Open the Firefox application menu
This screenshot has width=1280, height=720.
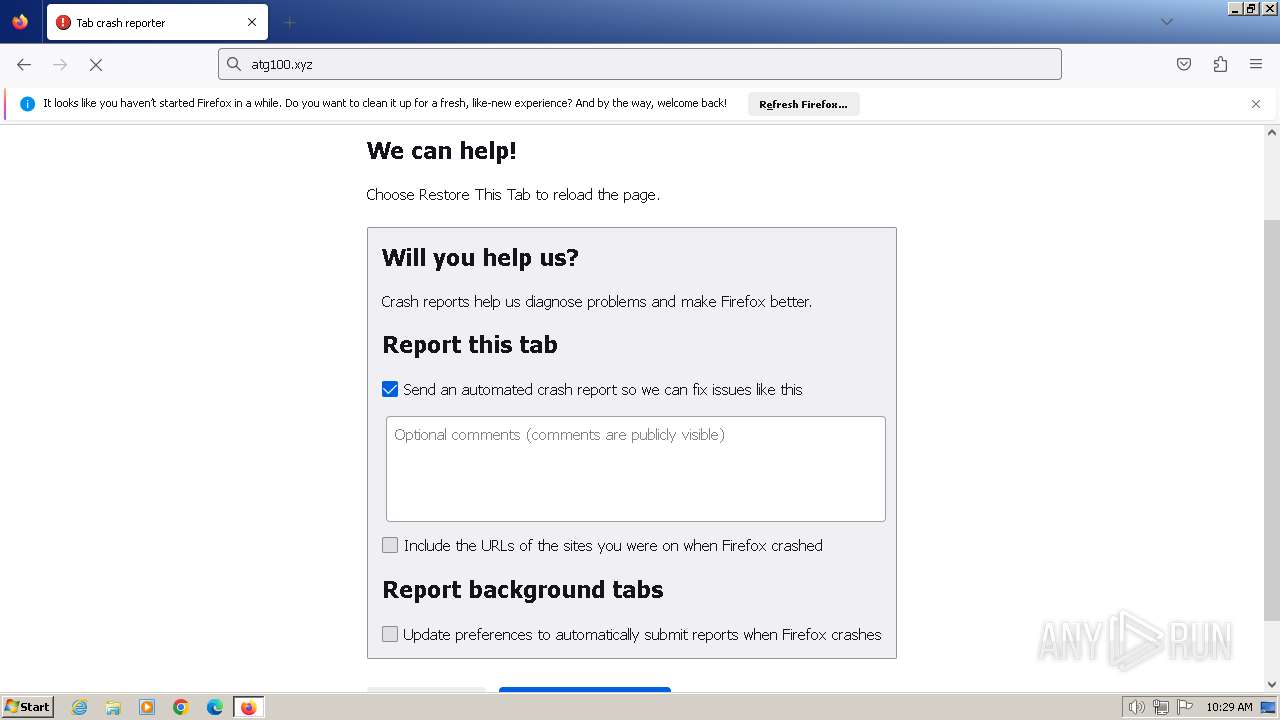pos(1256,64)
